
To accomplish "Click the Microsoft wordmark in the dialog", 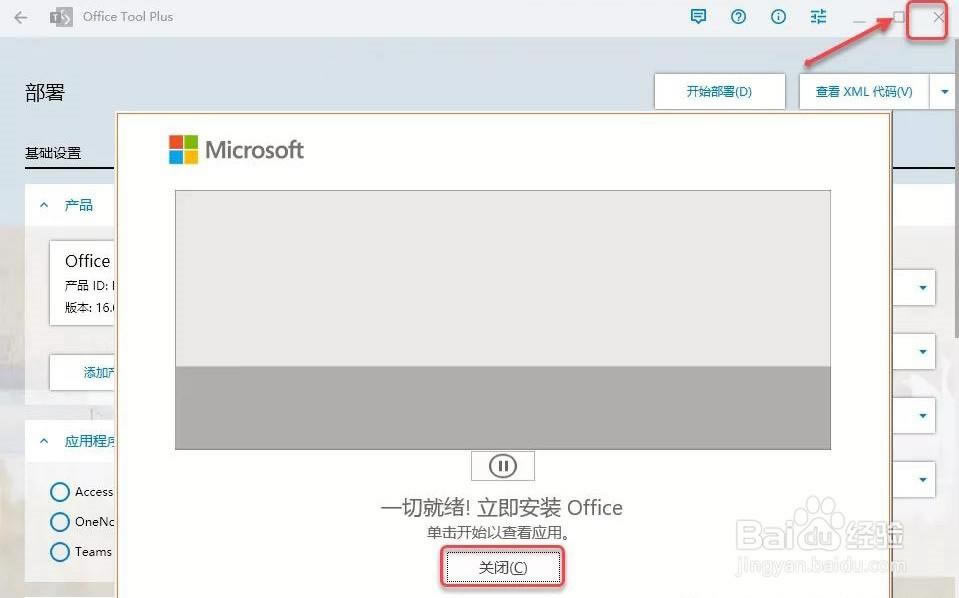I will coord(254,150).
